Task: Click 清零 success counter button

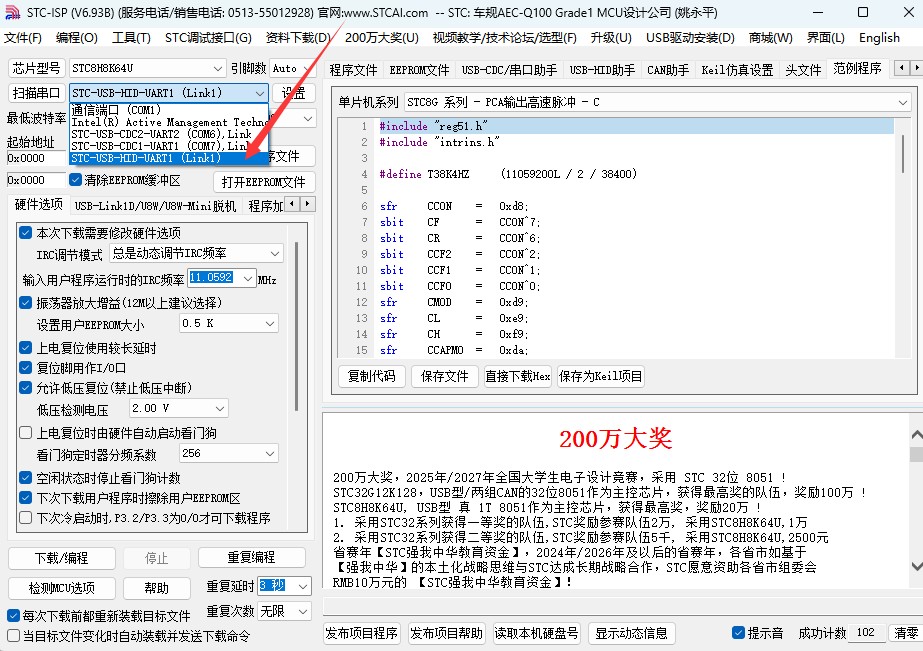Action: (905, 633)
